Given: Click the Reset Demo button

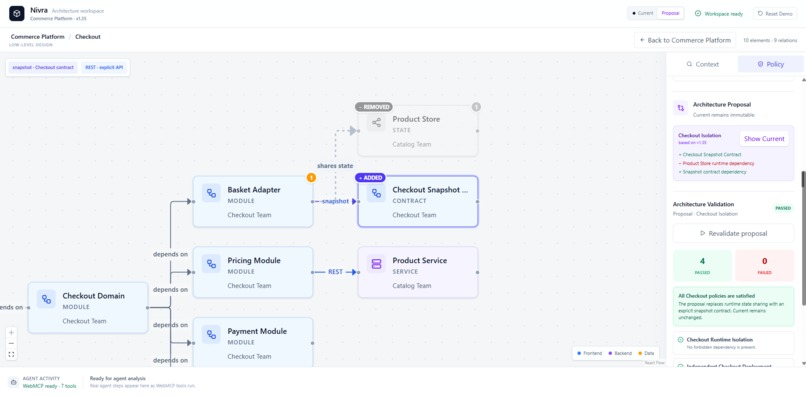Looking at the screenshot, I should pyautogui.click(x=775, y=14).
